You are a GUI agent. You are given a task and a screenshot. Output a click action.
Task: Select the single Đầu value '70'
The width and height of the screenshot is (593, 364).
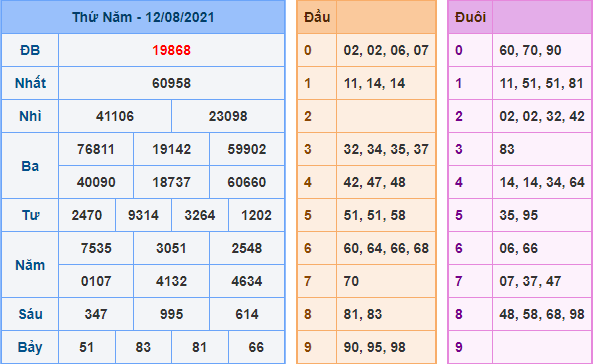(351, 281)
